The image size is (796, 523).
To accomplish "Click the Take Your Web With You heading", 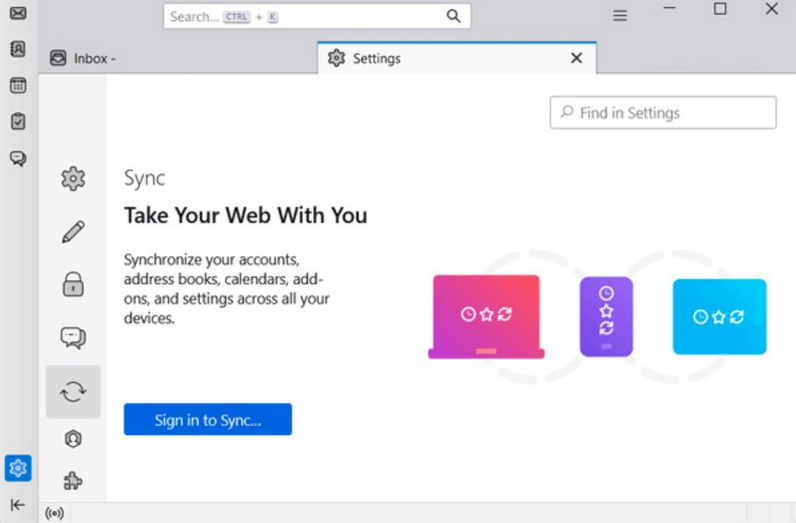I will pyautogui.click(x=246, y=216).
